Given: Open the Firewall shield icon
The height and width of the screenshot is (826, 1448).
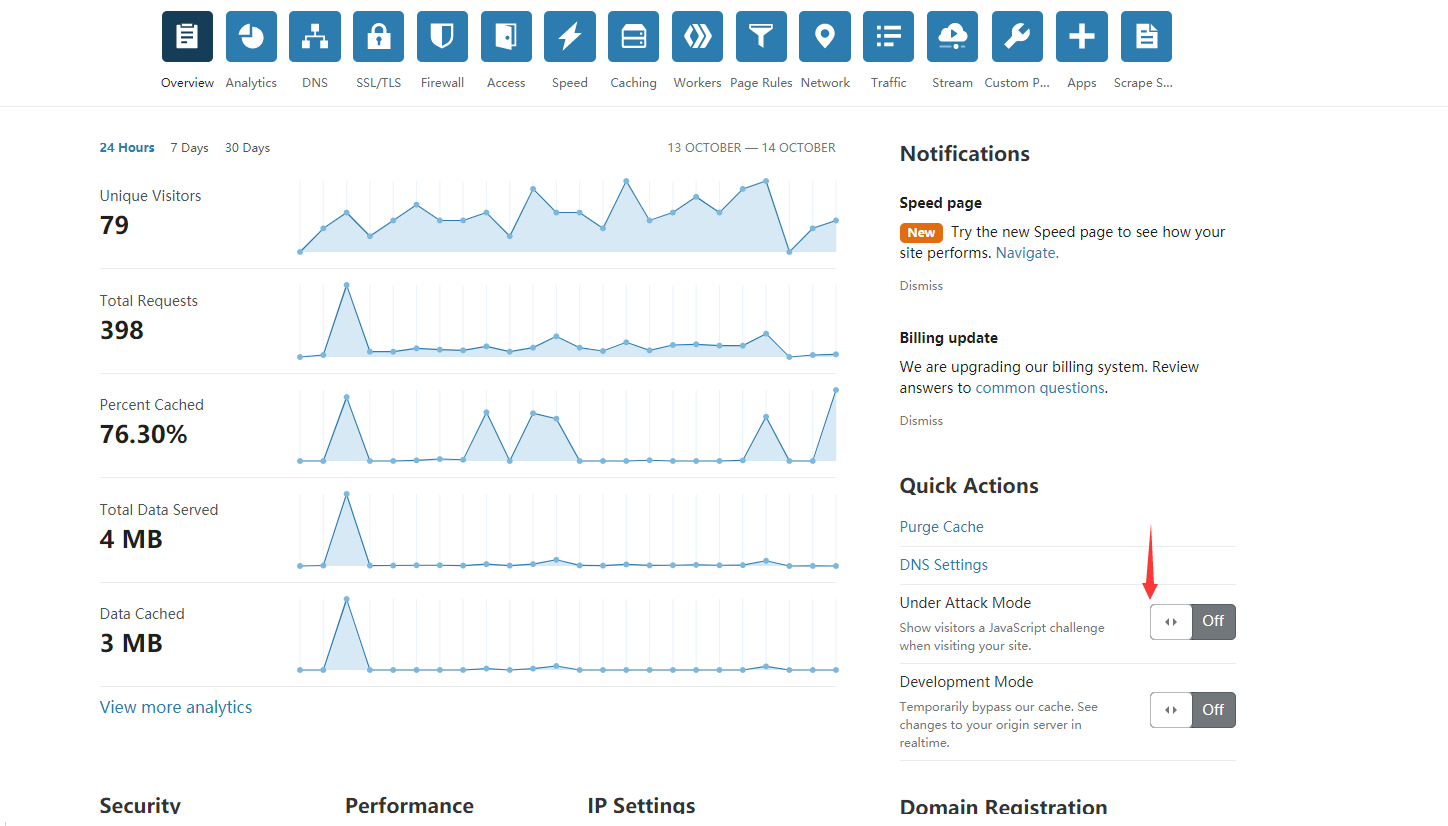Looking at the screenshot, I should pyautogui.click(x=442, y=37).
